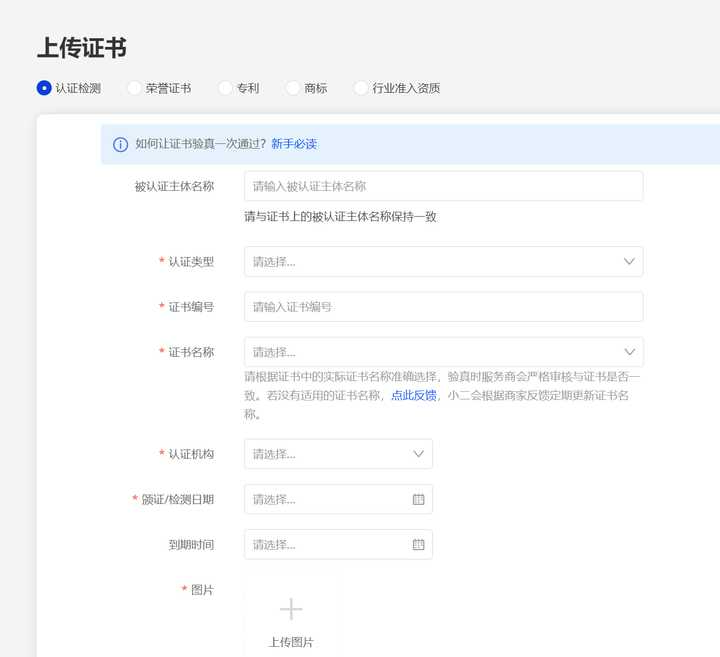The height and width of the screenshot is (657, 720).
Task: Click the calendar icon in 到期时间 field
Action: click(418, 545)
